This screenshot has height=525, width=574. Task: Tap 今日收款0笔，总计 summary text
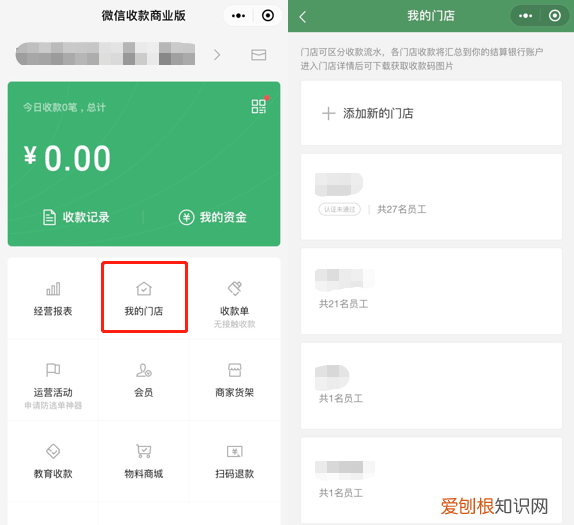(64, 107)
